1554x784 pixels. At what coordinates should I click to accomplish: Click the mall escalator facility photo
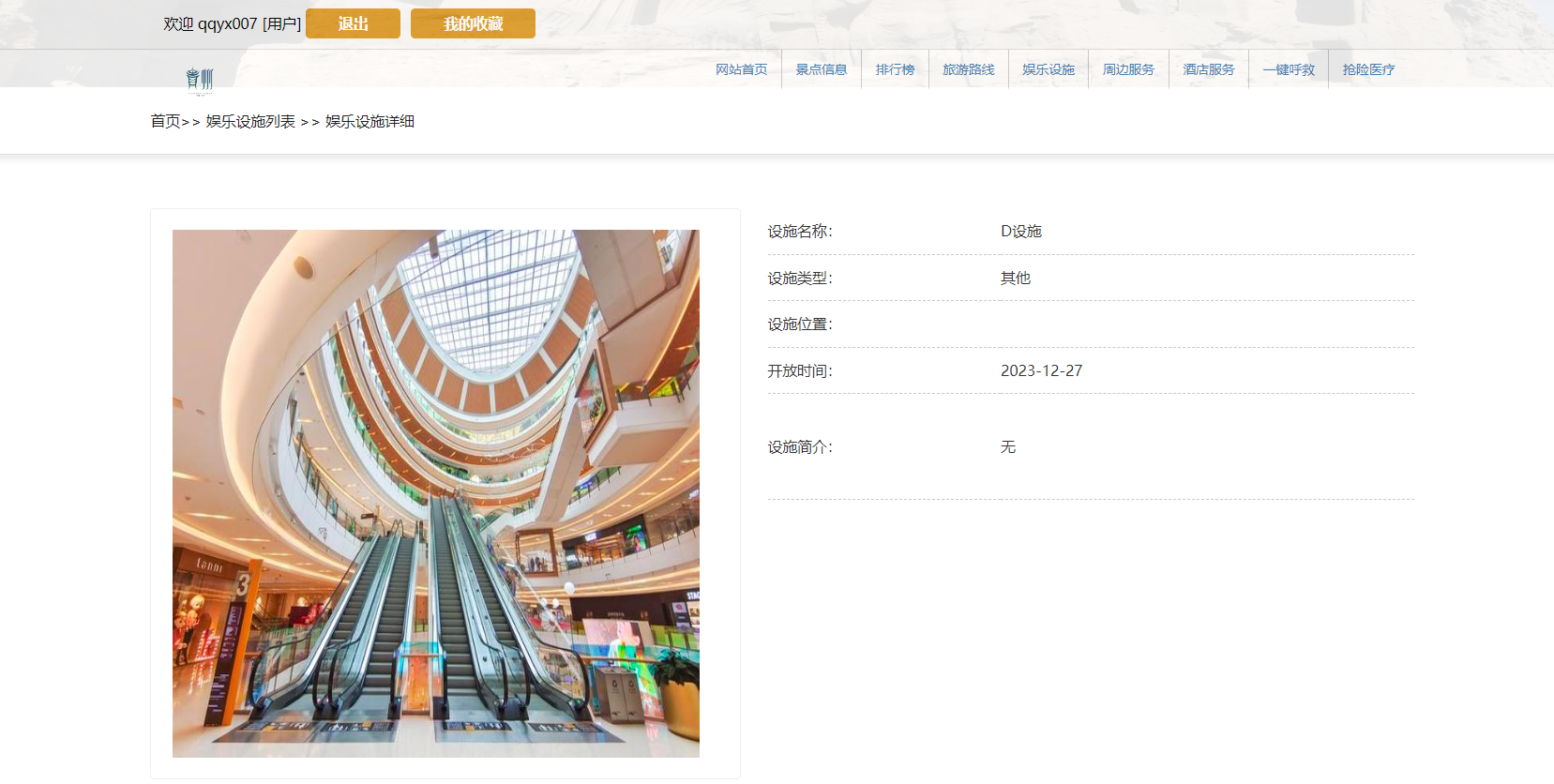coord(436,493)
